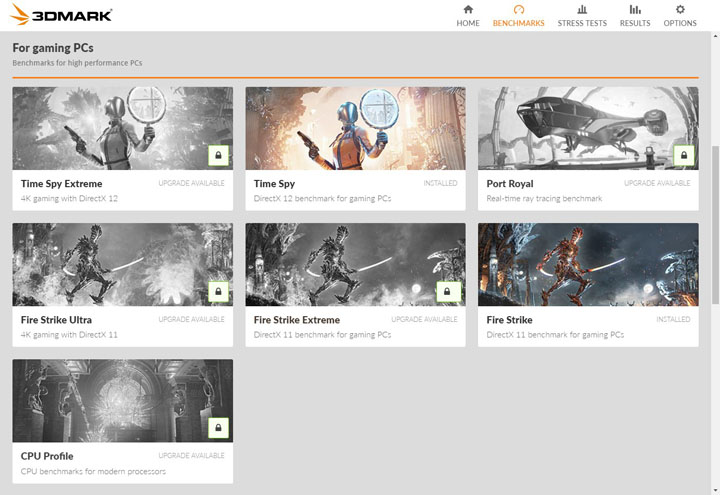Click the CPU Profile title
The width and height of the screenshot is (720, 495).
pos(47,456)
